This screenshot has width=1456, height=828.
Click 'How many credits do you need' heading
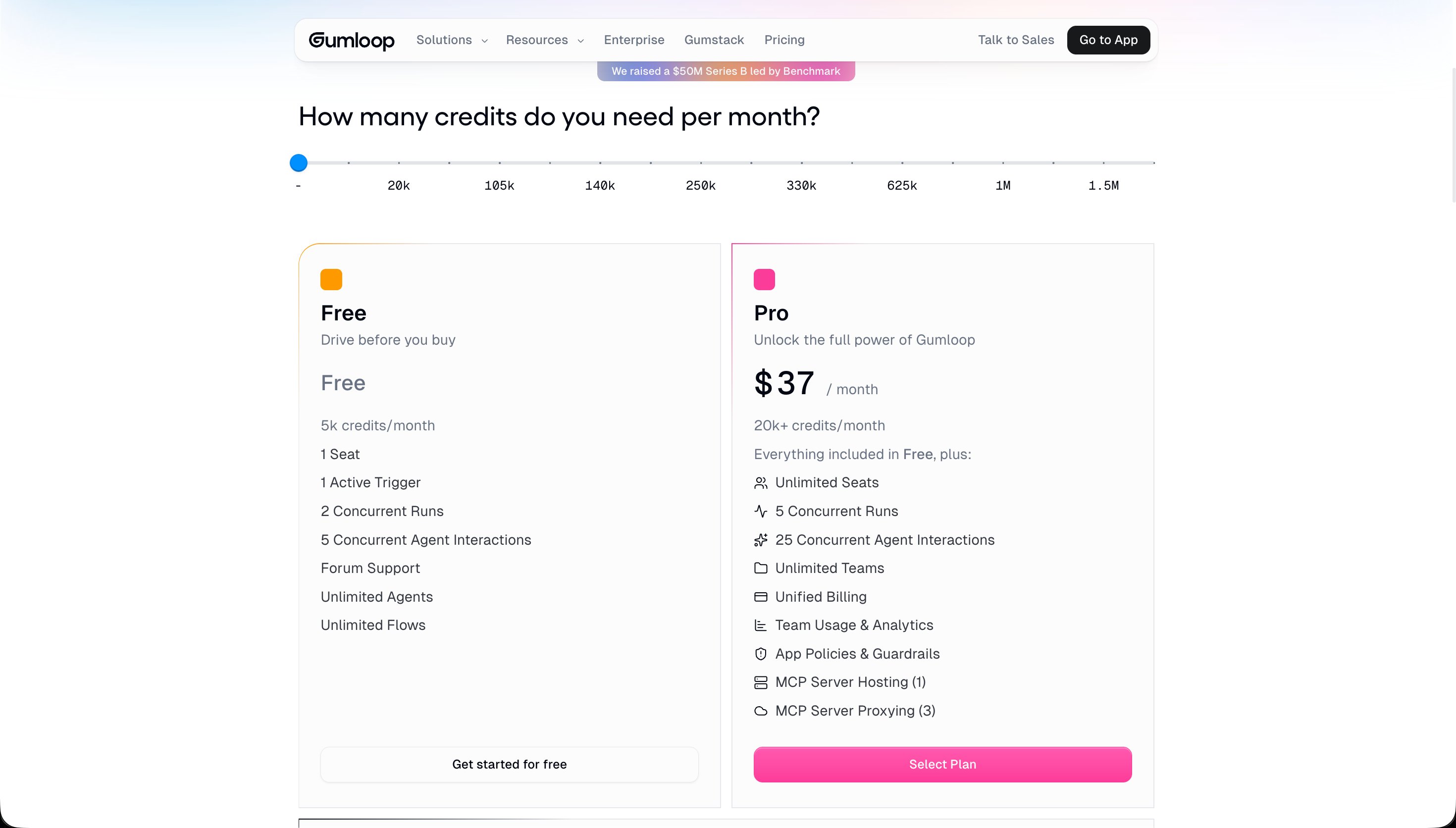point(559,116)
